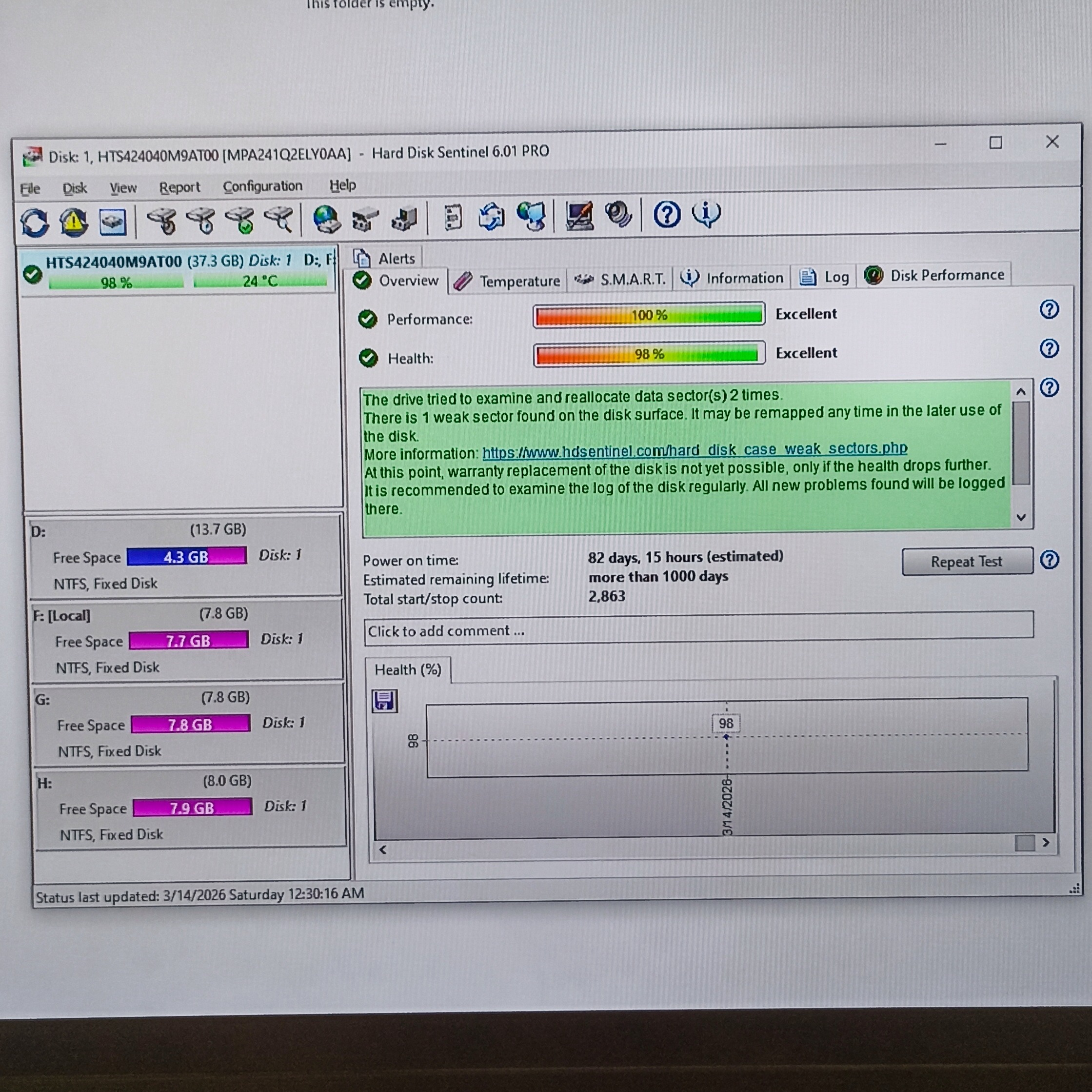1092x1092 pixels.
Task: Click the refresh disk status toolbar icon
Action: 35,222
